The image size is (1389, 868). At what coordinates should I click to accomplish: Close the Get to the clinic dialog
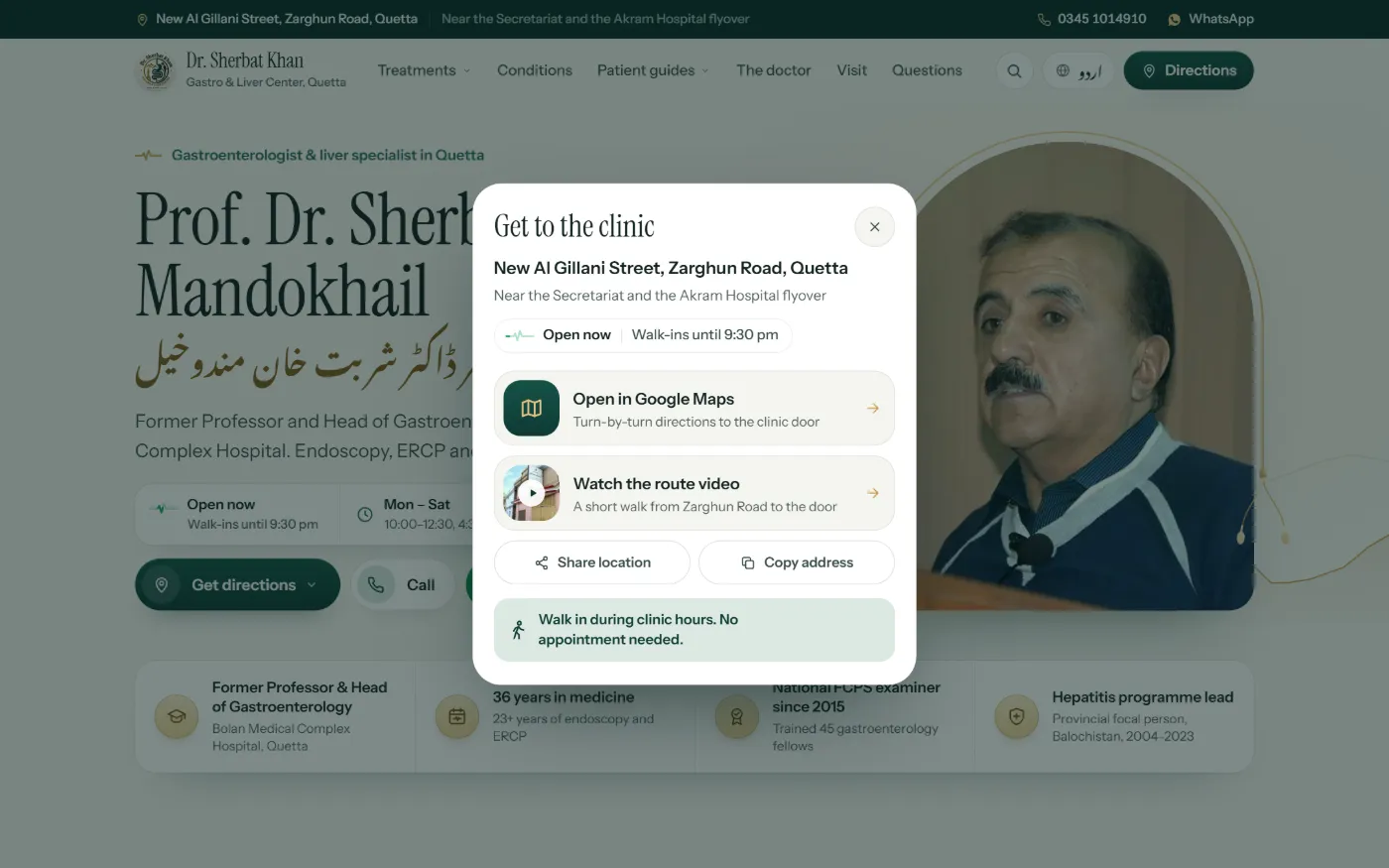[874, 227]
